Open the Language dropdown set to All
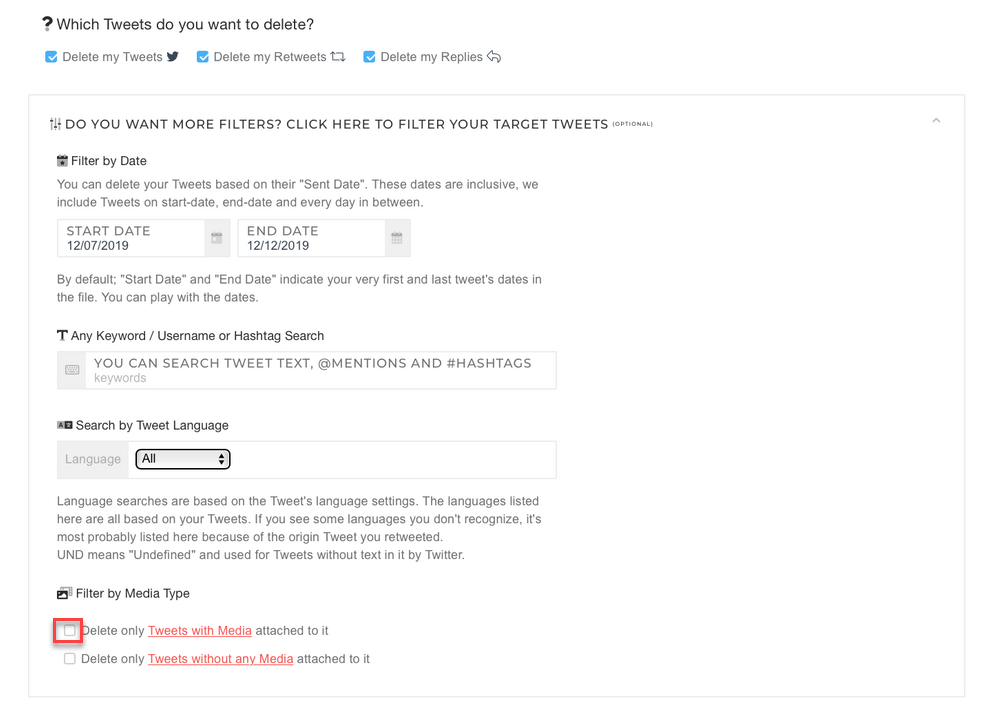 183,459
